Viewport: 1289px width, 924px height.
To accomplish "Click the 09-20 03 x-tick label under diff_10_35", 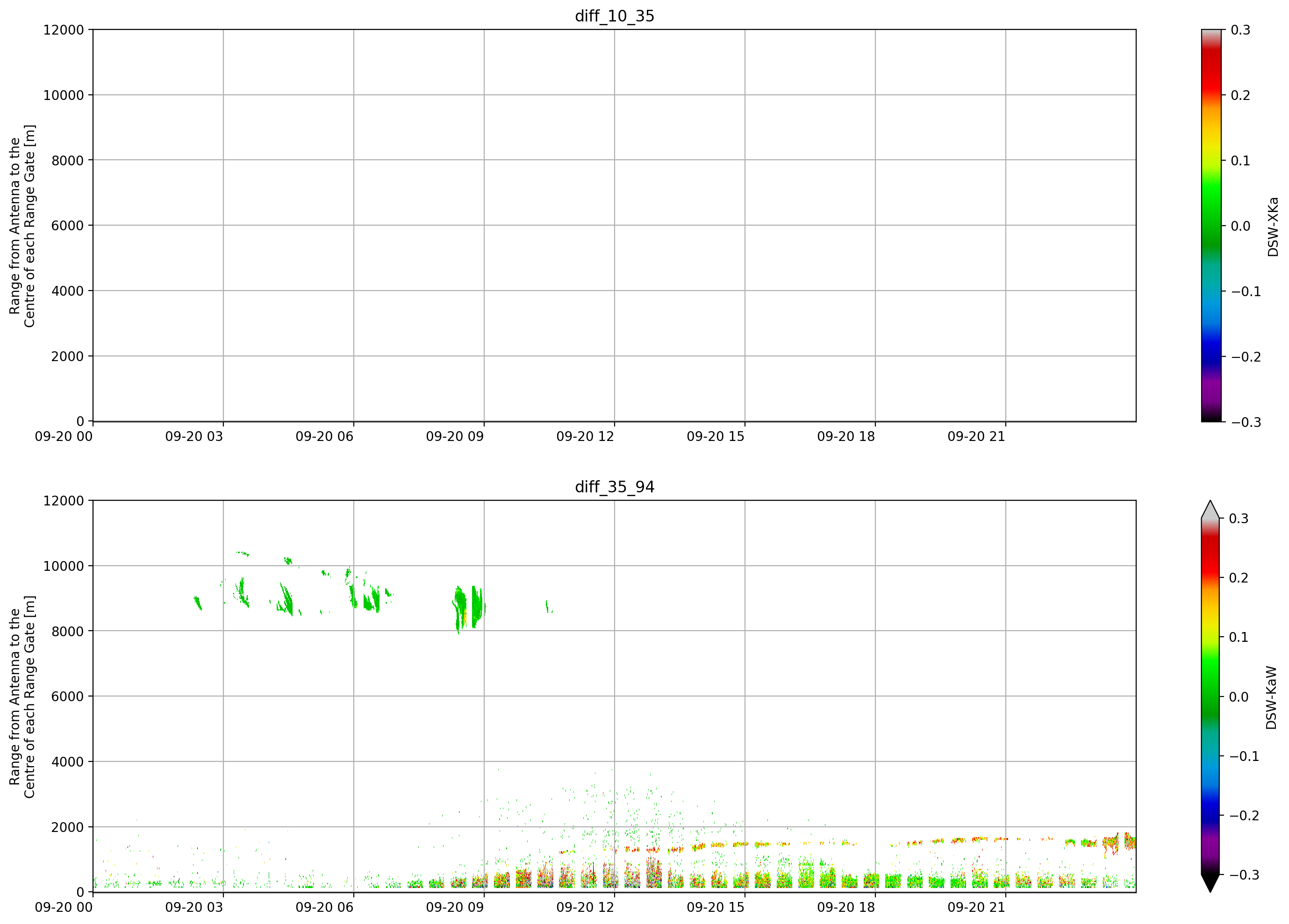I will pos(194,436).
